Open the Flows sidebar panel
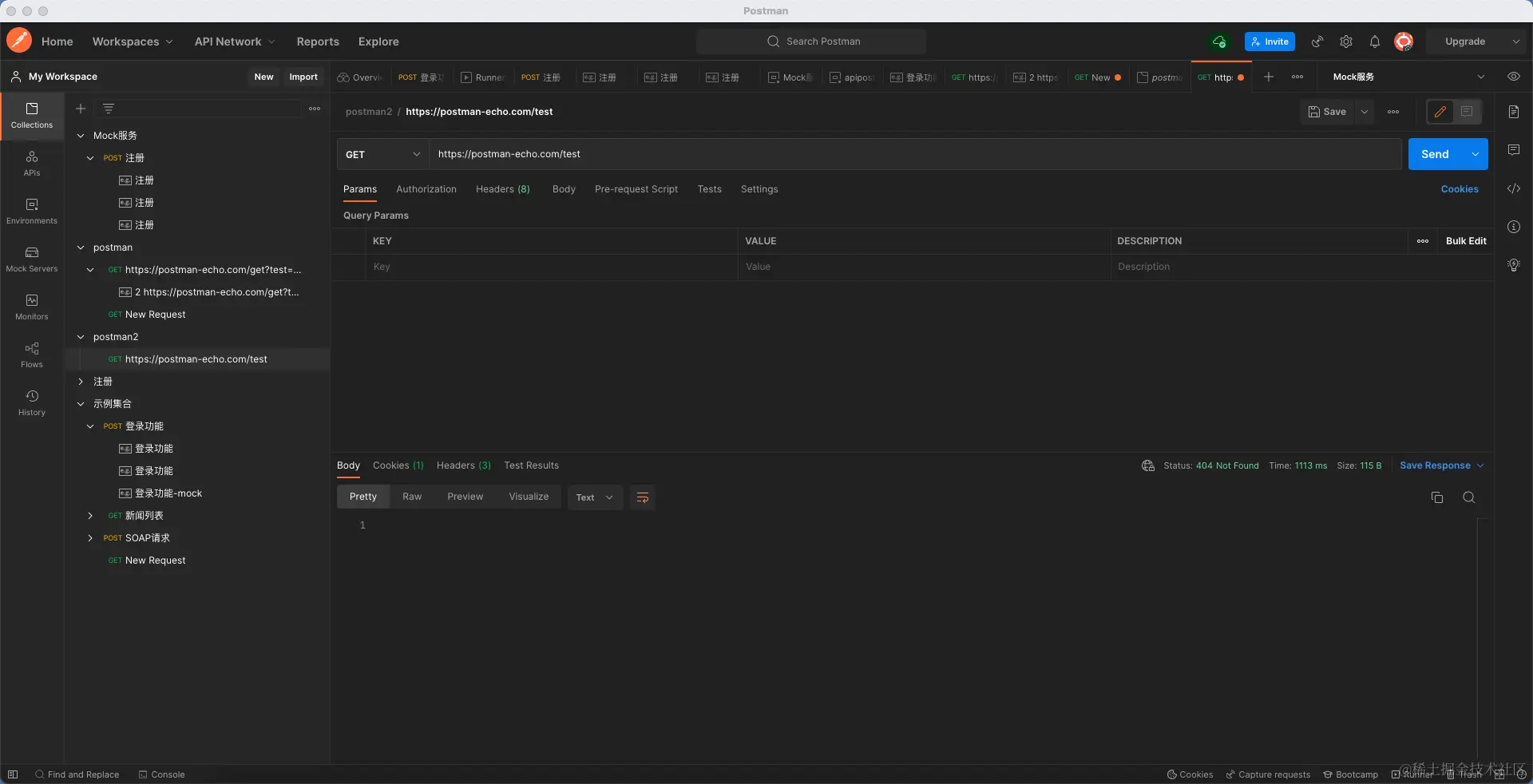1533x784 pixels. [x=32, y=355]
